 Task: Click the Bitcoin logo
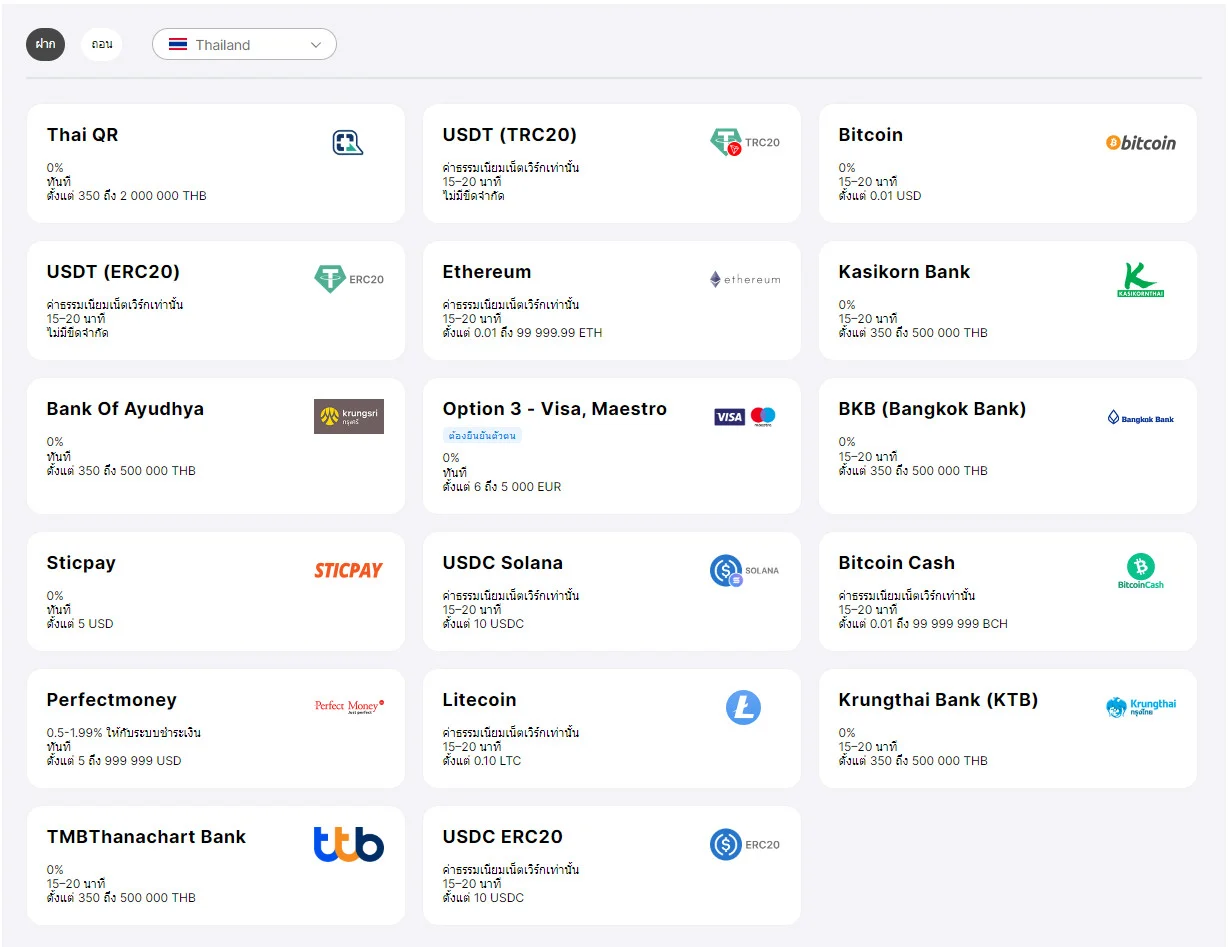click(x=1141, y=143)
